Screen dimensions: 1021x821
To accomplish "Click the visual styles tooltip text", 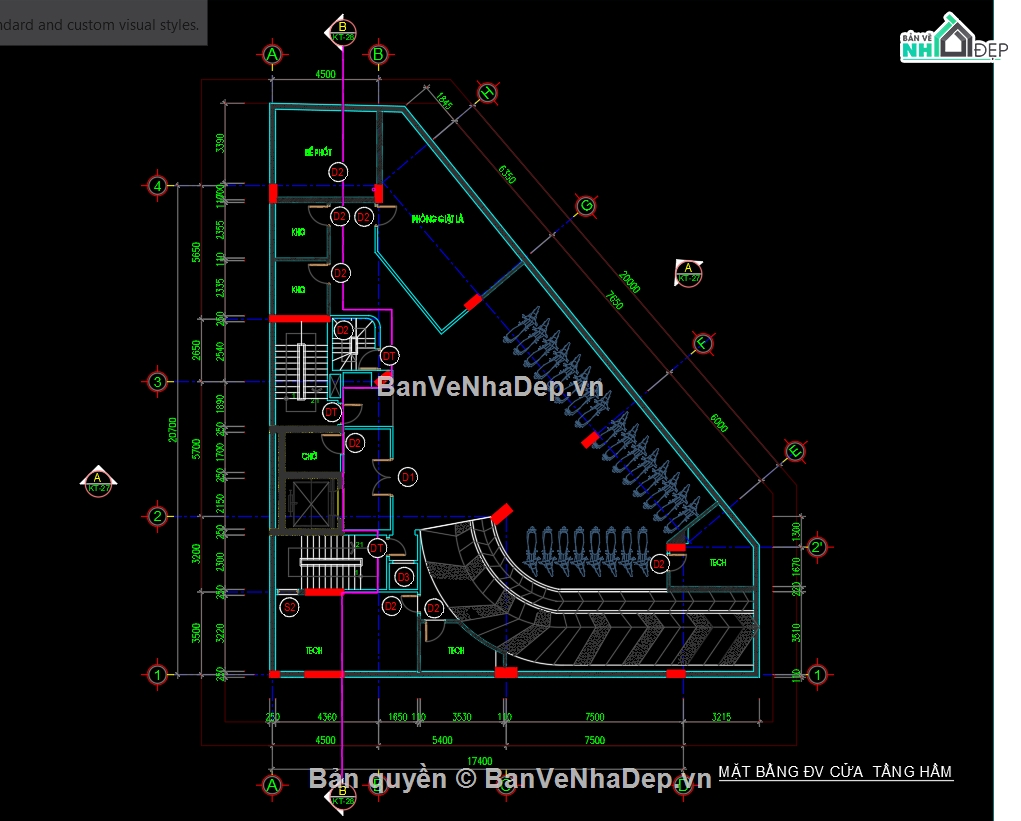I will click(100, 25).
